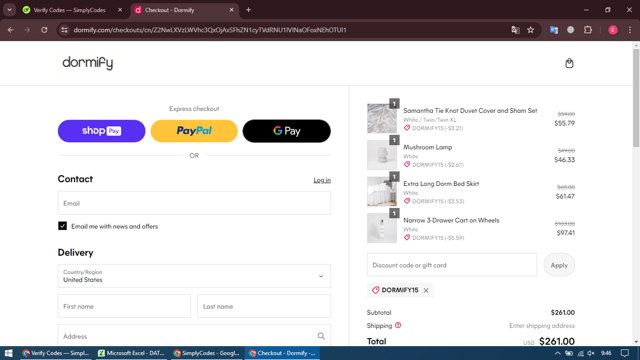640x360 pixels.
Task: Click the network tray icon
Action: click(580, 353)
